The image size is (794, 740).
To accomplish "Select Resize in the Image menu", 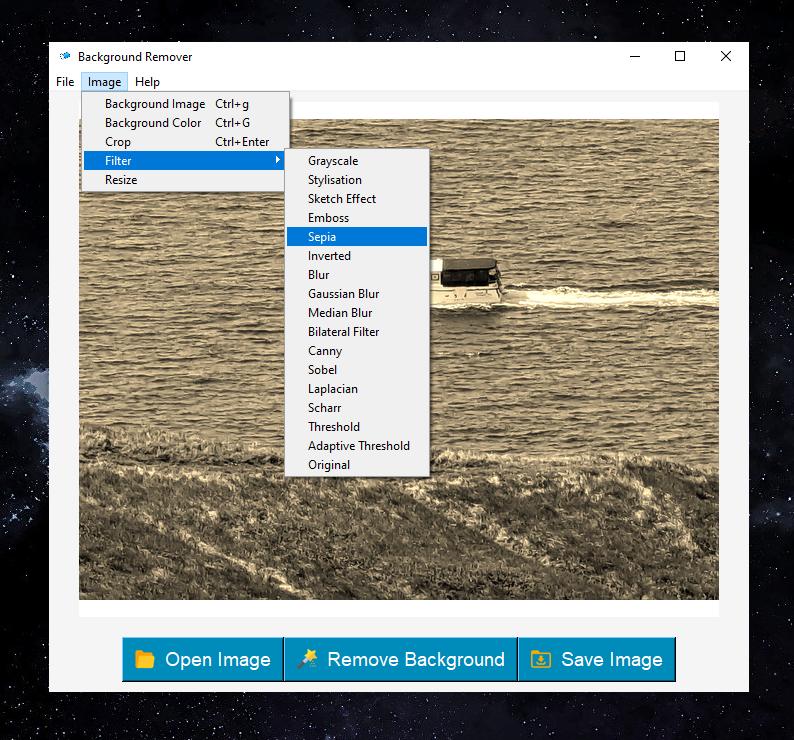I will point(121,180).
